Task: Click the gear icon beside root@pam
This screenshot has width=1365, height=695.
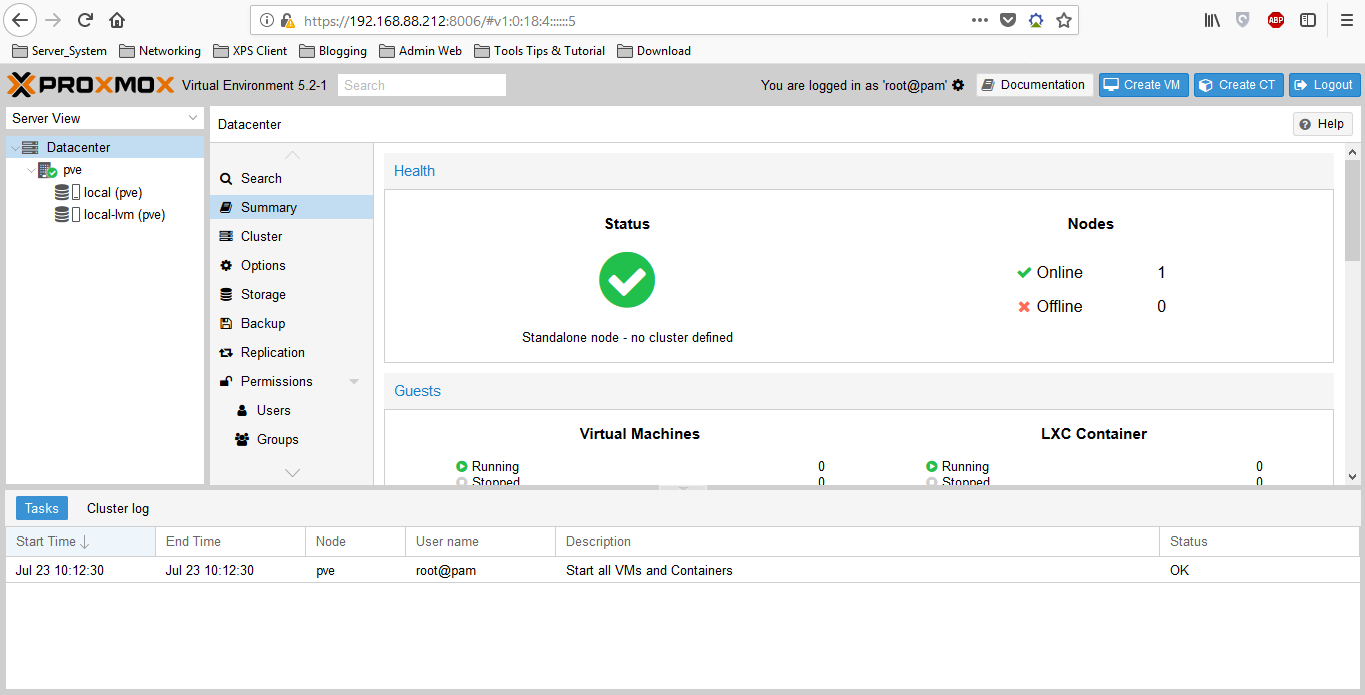Action: [958, 85]
